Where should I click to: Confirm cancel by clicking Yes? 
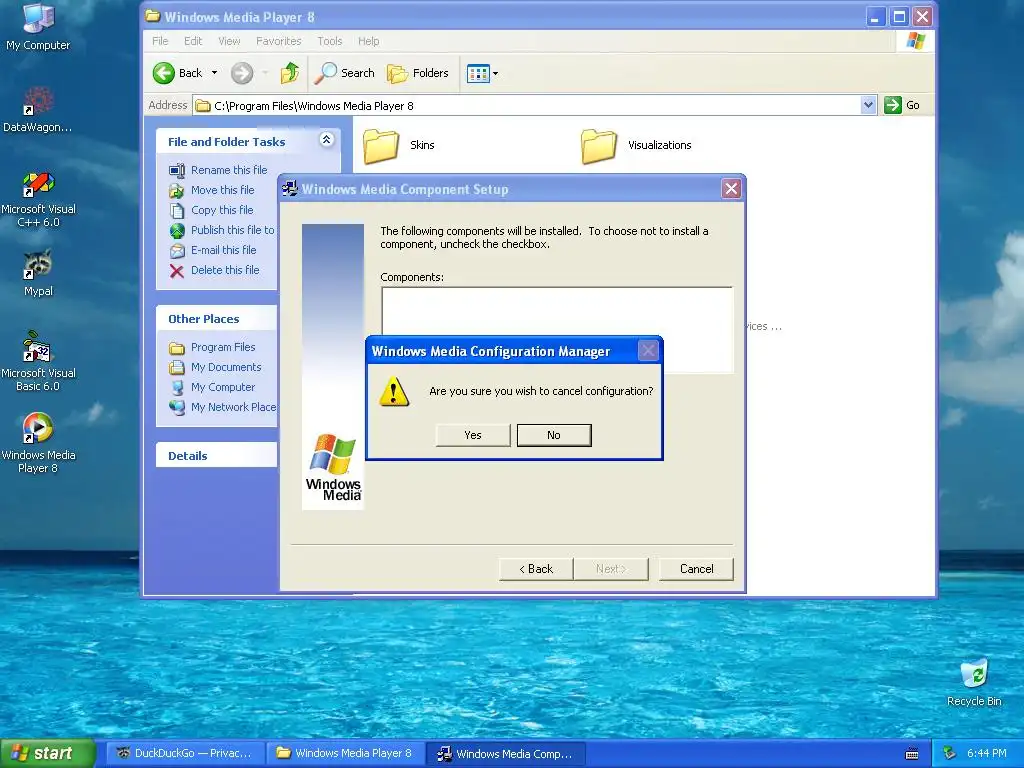pyautogui.click(x=473, y=435)
